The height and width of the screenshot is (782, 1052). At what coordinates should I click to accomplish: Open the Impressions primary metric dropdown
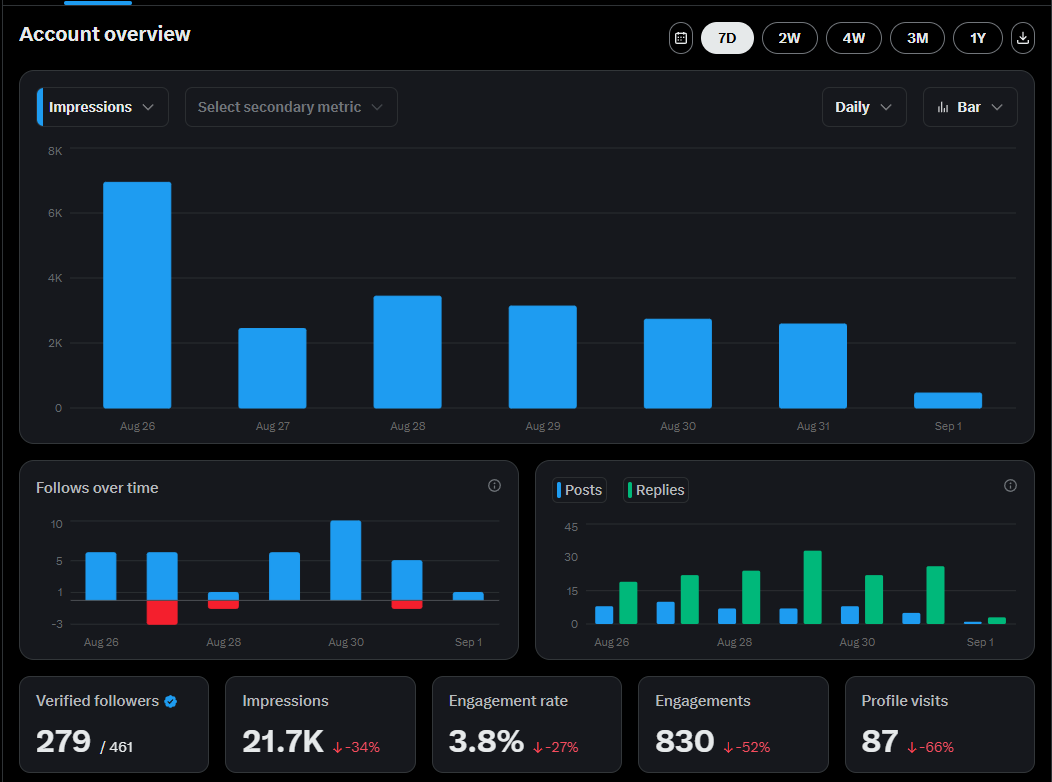coord(103,107)
